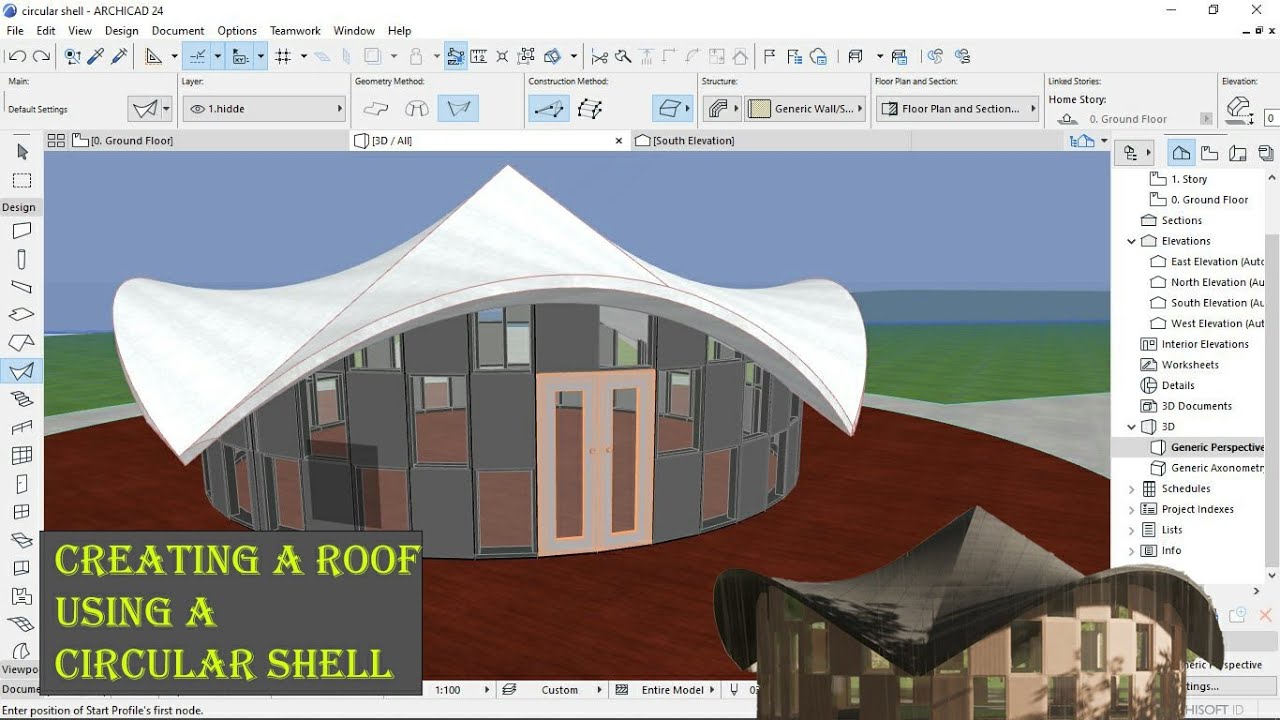Image resolution: width=1280 pixels, height=720 pixels.
Task: Expand the Project Indexes node
Action: tap(1131, 510)
